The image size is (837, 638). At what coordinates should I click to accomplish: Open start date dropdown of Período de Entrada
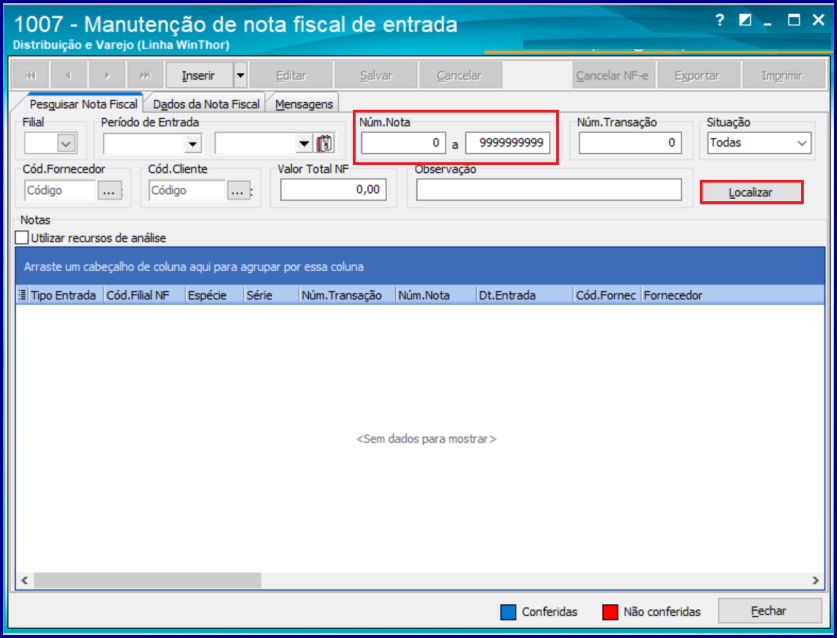[x=193, y=143]
